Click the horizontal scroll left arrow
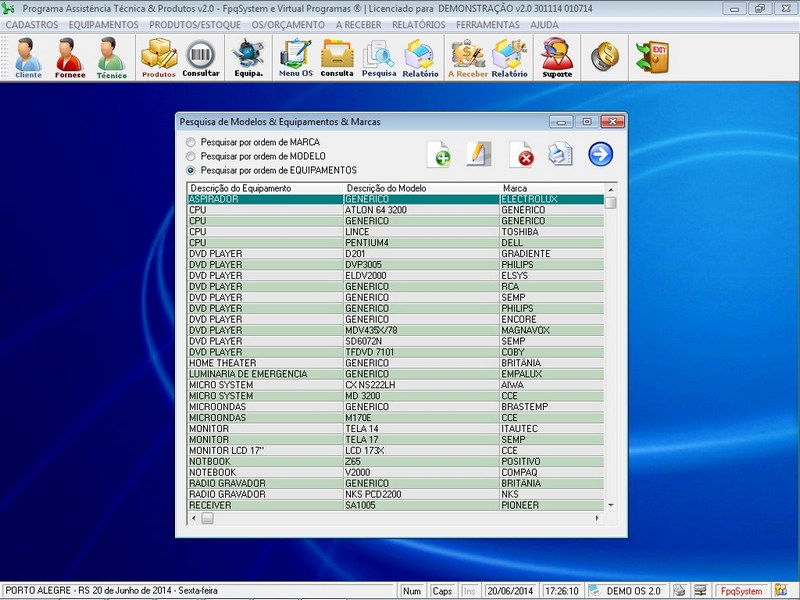Image resolution: width=800 pixels, height=600 pixels. coord(193,518)
